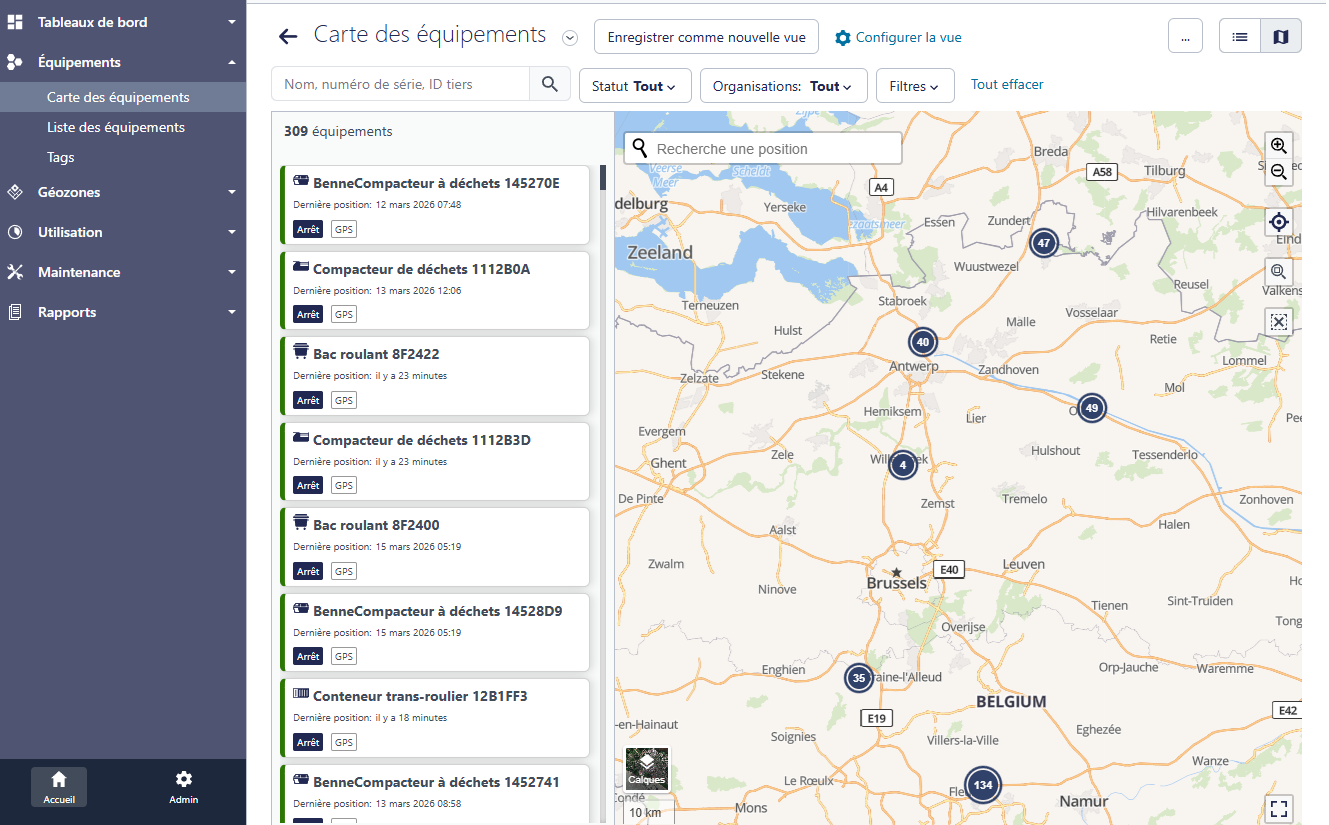Open the Calques layers thumbnail
This screenshot has height=825, width=1329.
647,769
